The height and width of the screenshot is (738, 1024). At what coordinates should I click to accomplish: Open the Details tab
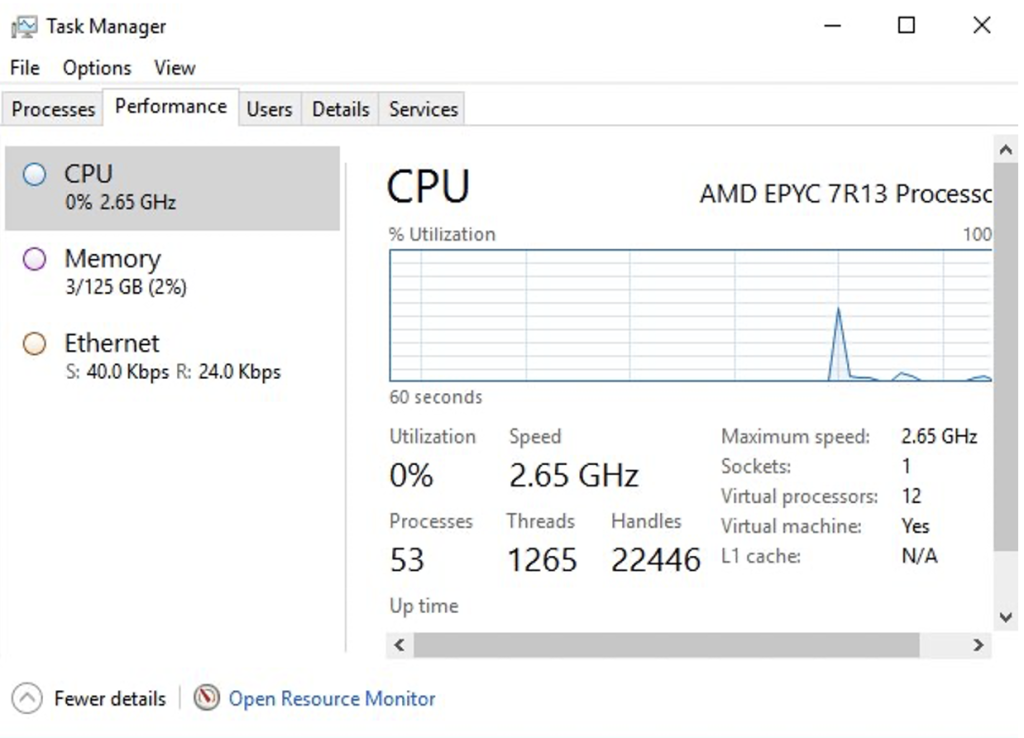coord(339,110)
